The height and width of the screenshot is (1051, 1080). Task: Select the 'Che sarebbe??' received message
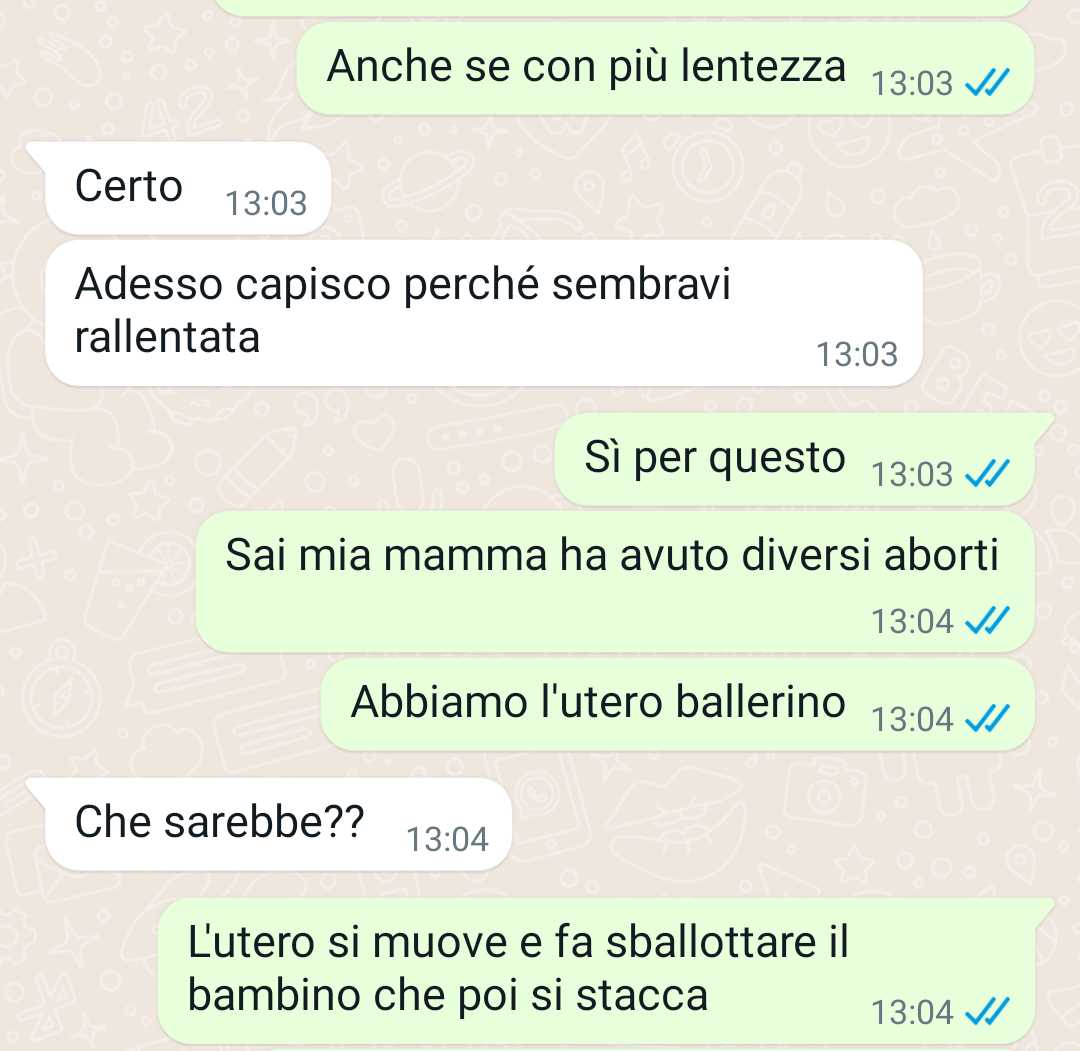278,824
